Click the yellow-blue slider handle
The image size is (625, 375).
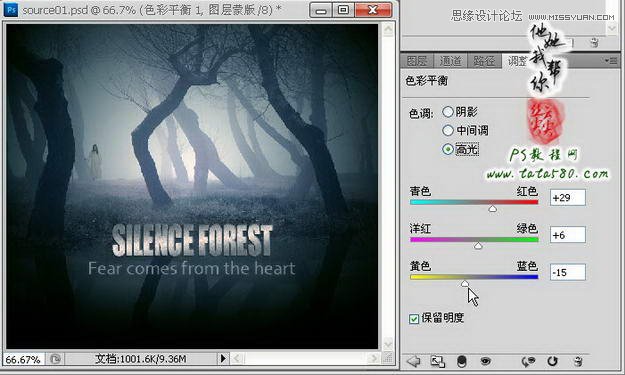pyautogui.click(x=465, y=284)
